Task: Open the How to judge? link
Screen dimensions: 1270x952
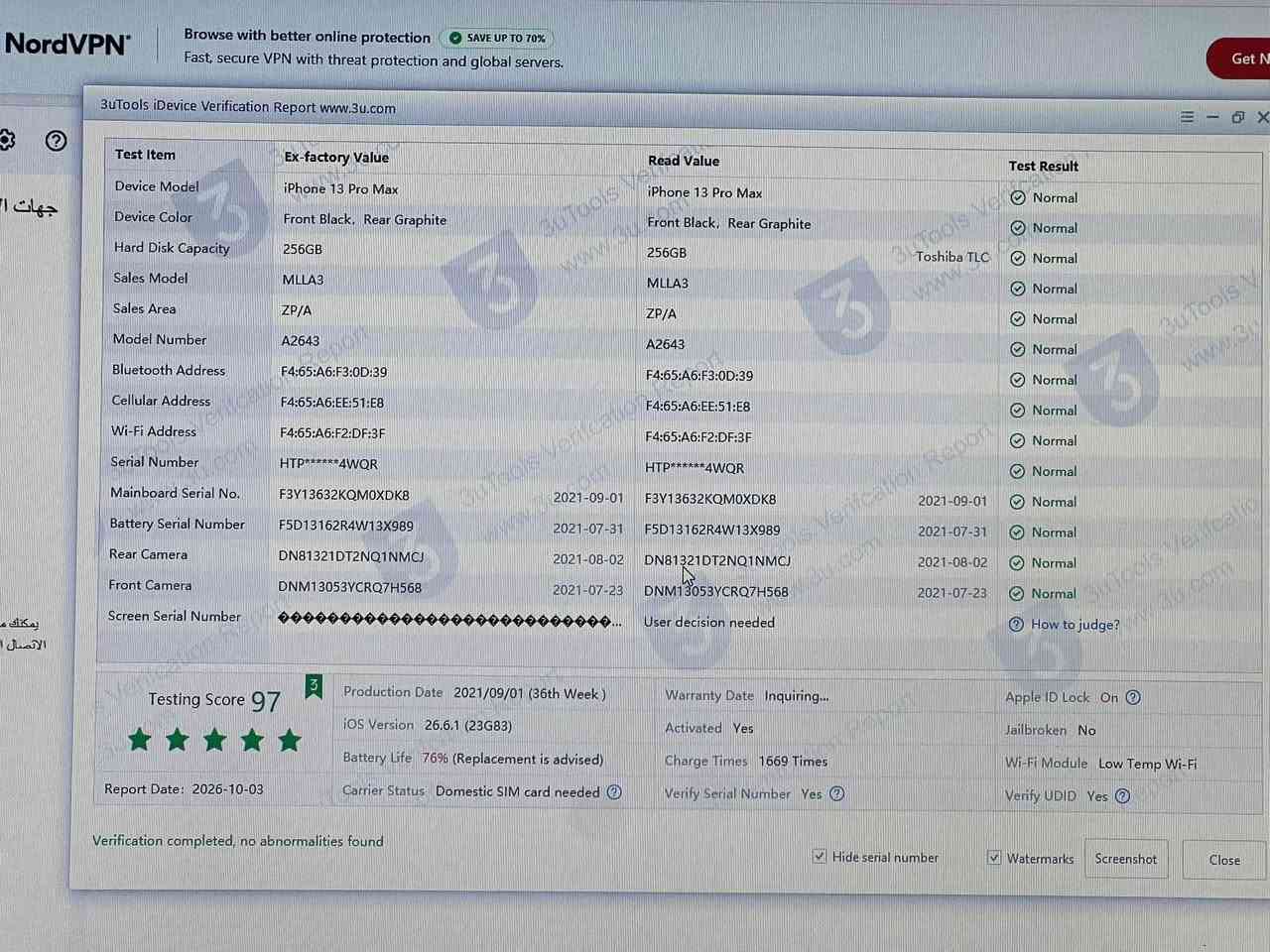Action: tap(1076, 625)
